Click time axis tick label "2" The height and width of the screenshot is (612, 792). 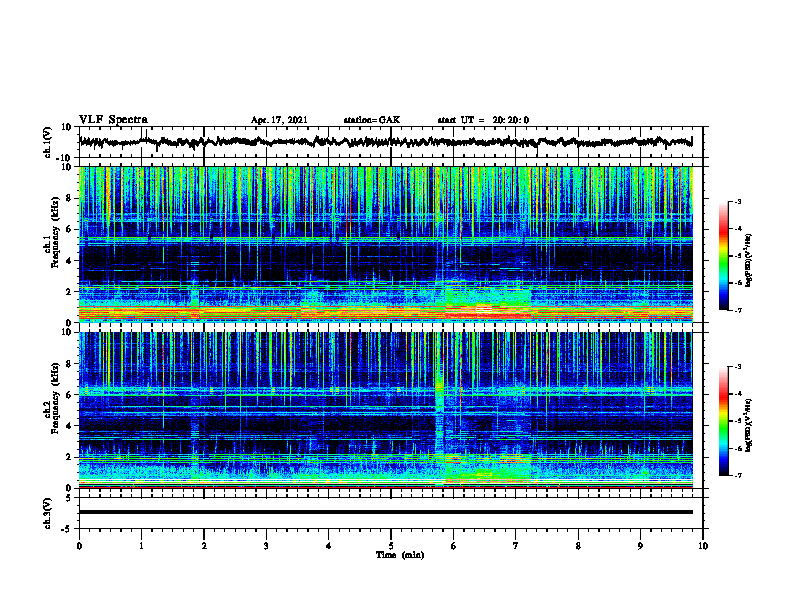[x=204, y=546]
